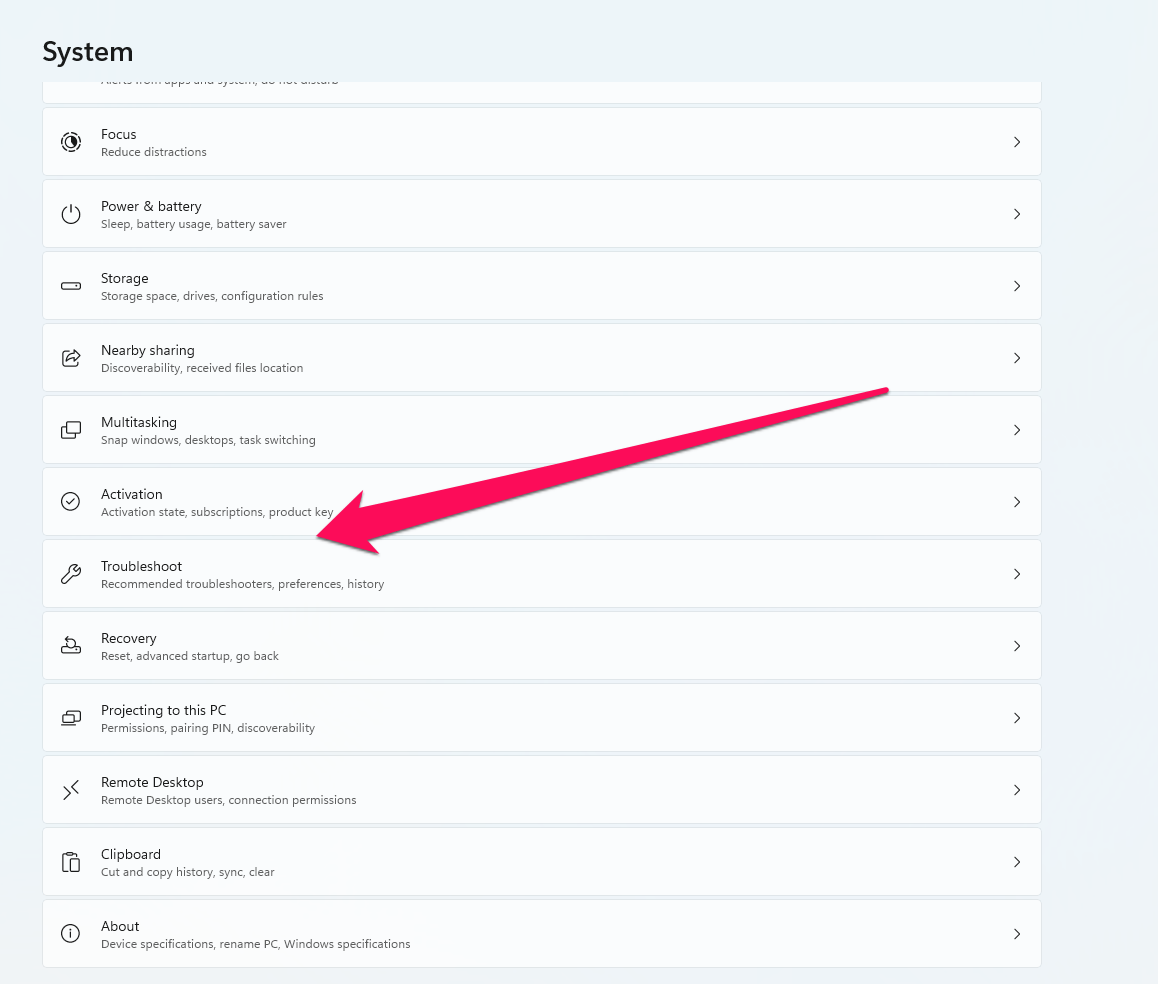1158x984 pixels.
Task: Click the About info icon
Action: coord(71,934)
